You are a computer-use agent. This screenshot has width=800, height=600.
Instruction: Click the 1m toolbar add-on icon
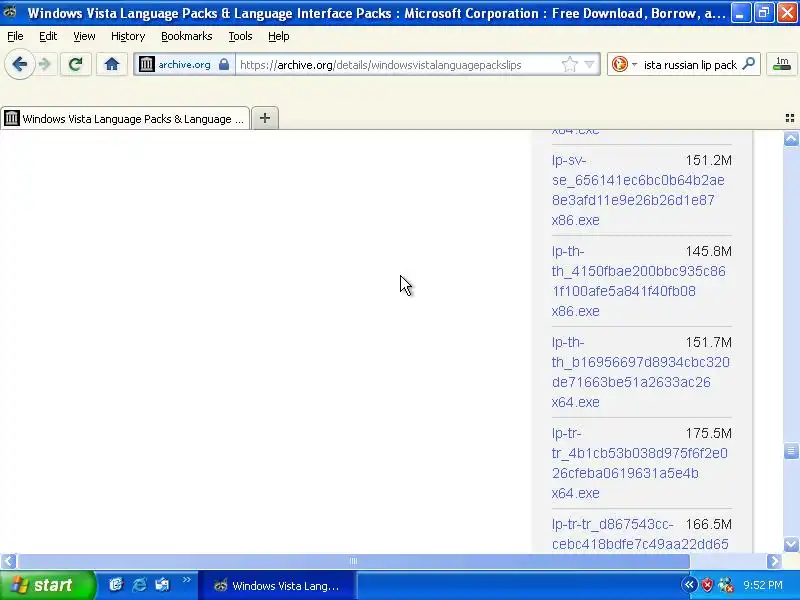click(782, 64)
